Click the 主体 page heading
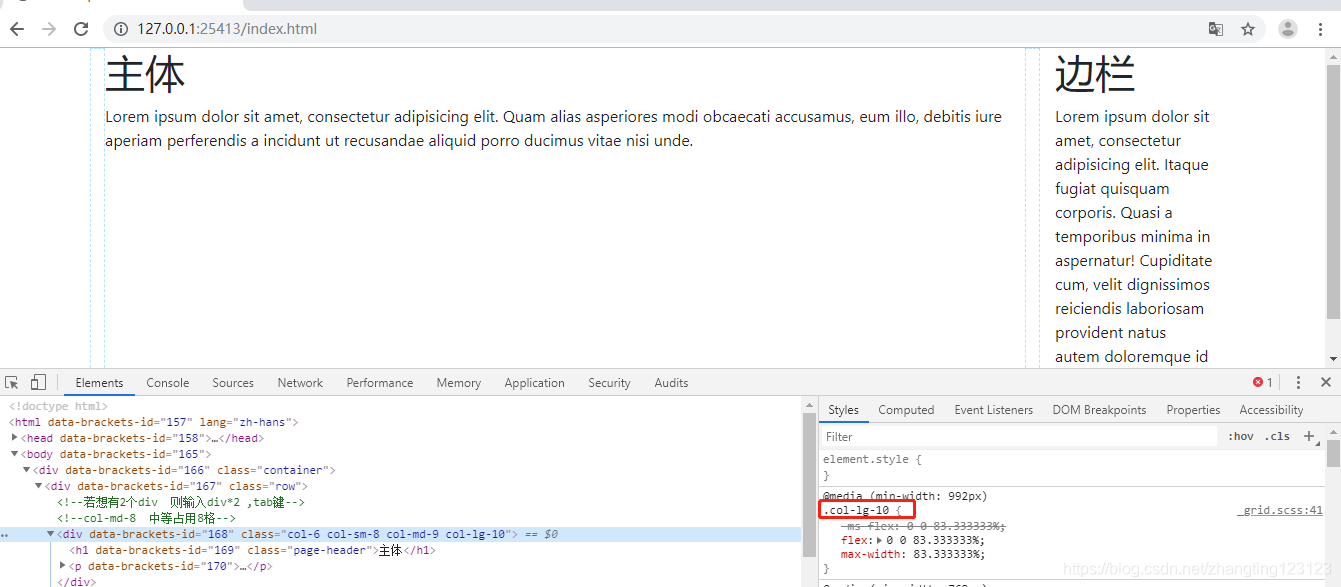 click(x=145, y=75)
